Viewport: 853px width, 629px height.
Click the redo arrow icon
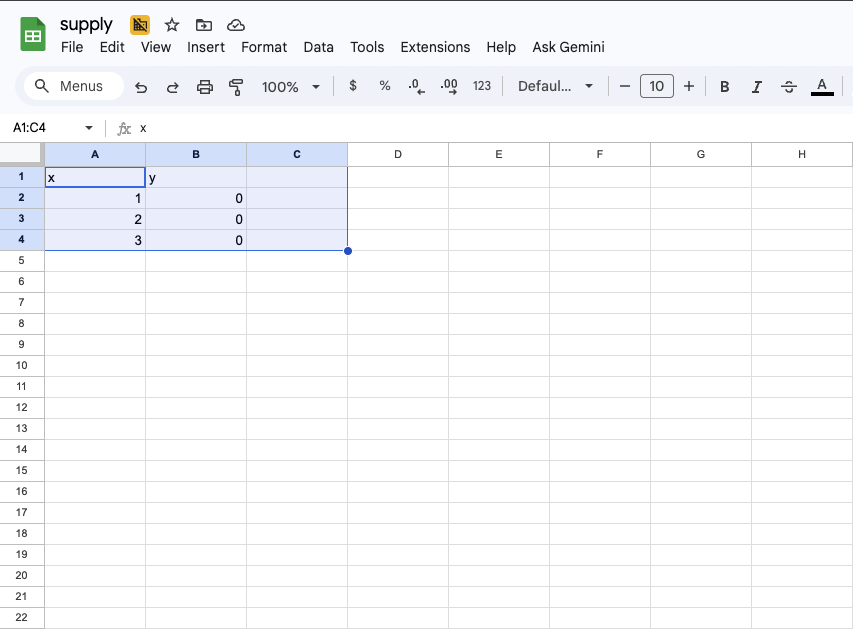pyautogui.click(x=172, y=87)
